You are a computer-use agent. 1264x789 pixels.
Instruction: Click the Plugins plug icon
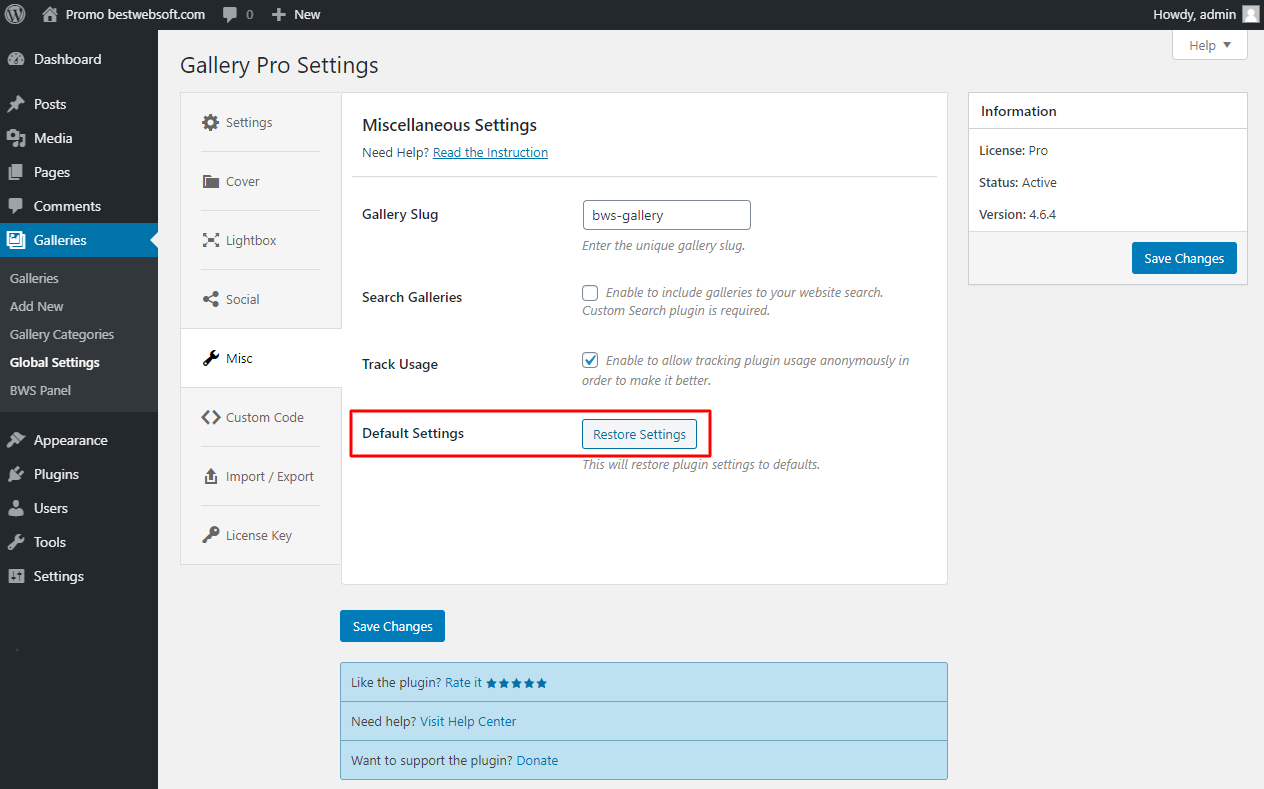pos(16,474)
